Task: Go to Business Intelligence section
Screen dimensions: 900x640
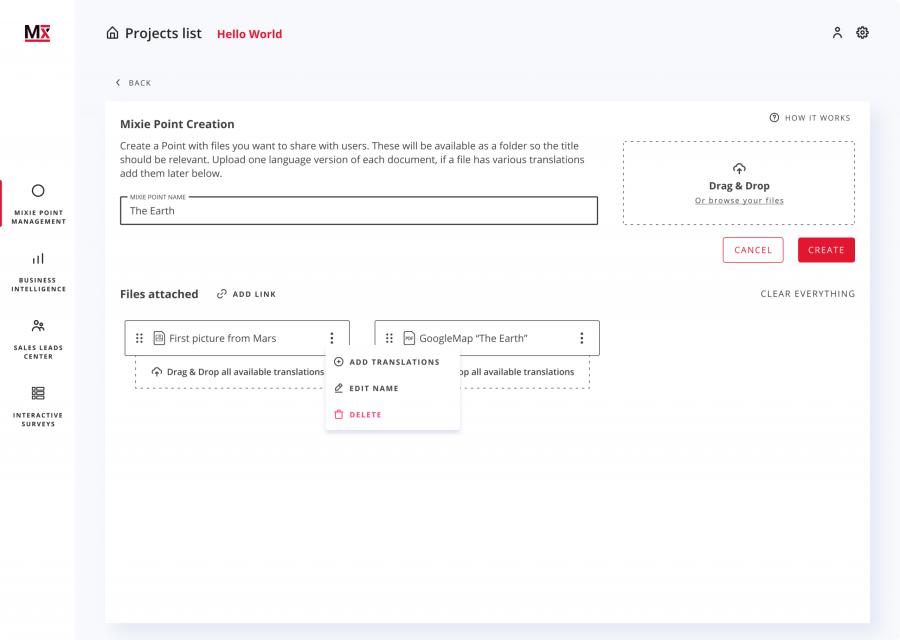Action: (x=39, y=271)
